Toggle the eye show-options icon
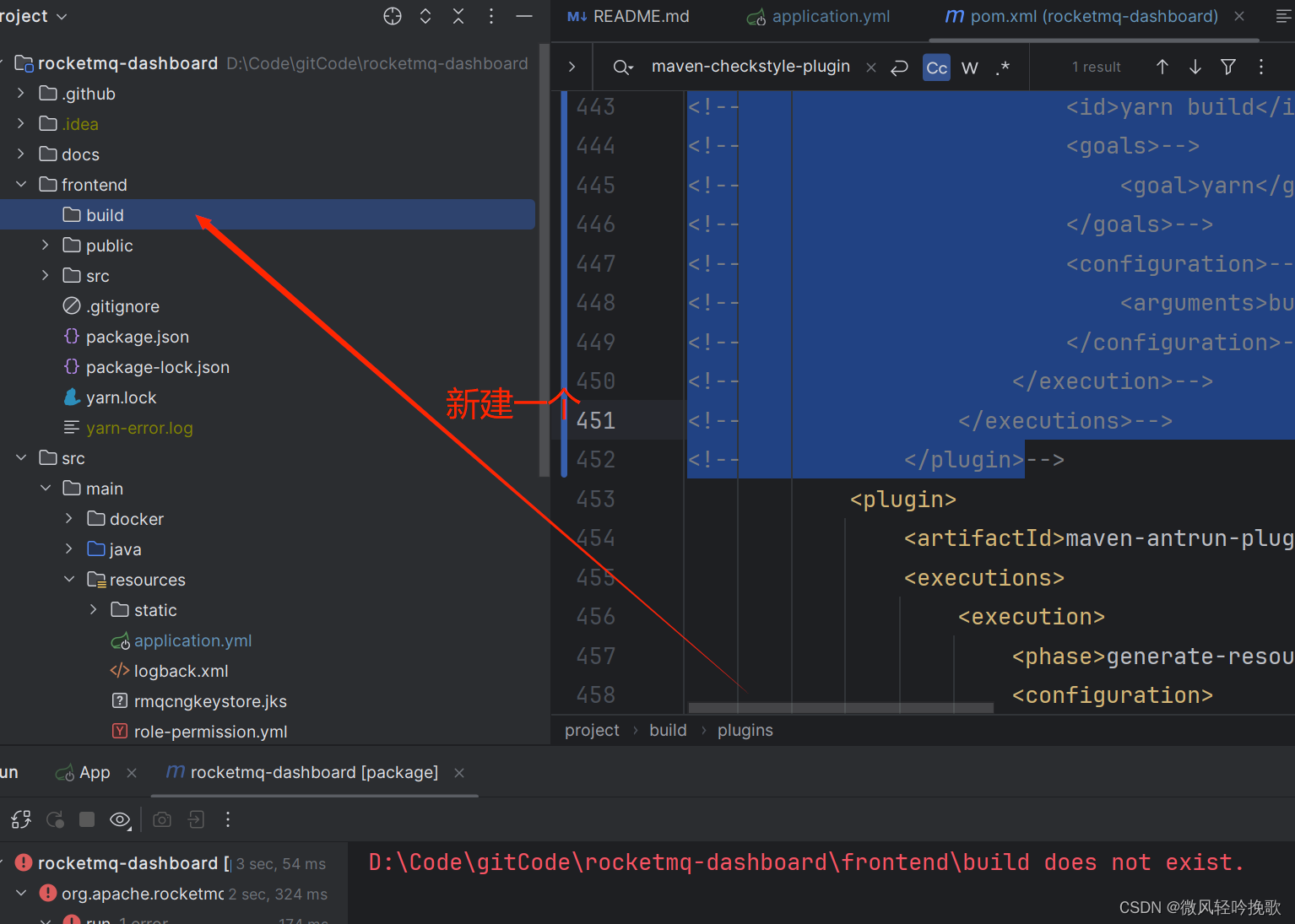 coord(120,819)
